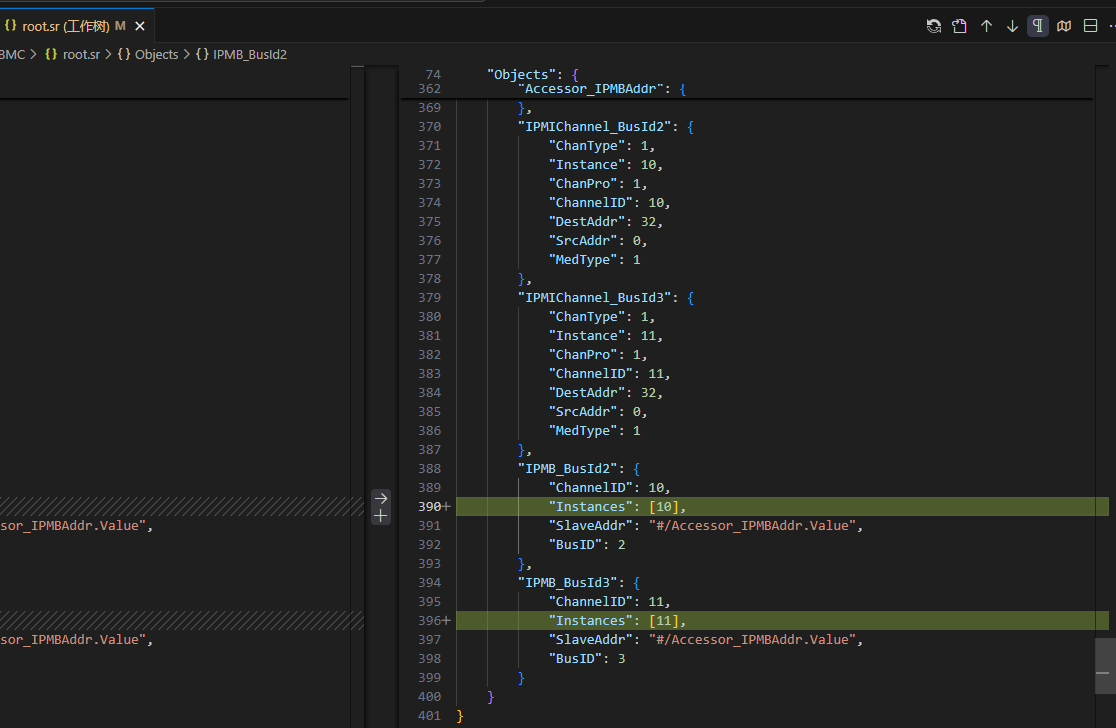Click line number 390 in the gutter
Image resolution: width=1116 pixels, height=728 pixels.
pyautogui.click(x=429, y=507)
